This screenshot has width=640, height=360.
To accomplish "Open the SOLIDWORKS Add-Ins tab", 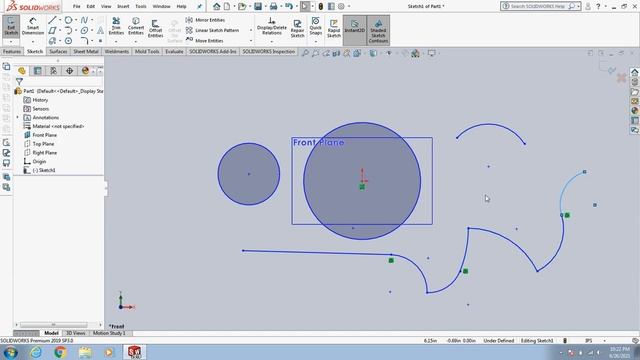I will (213, 51).
